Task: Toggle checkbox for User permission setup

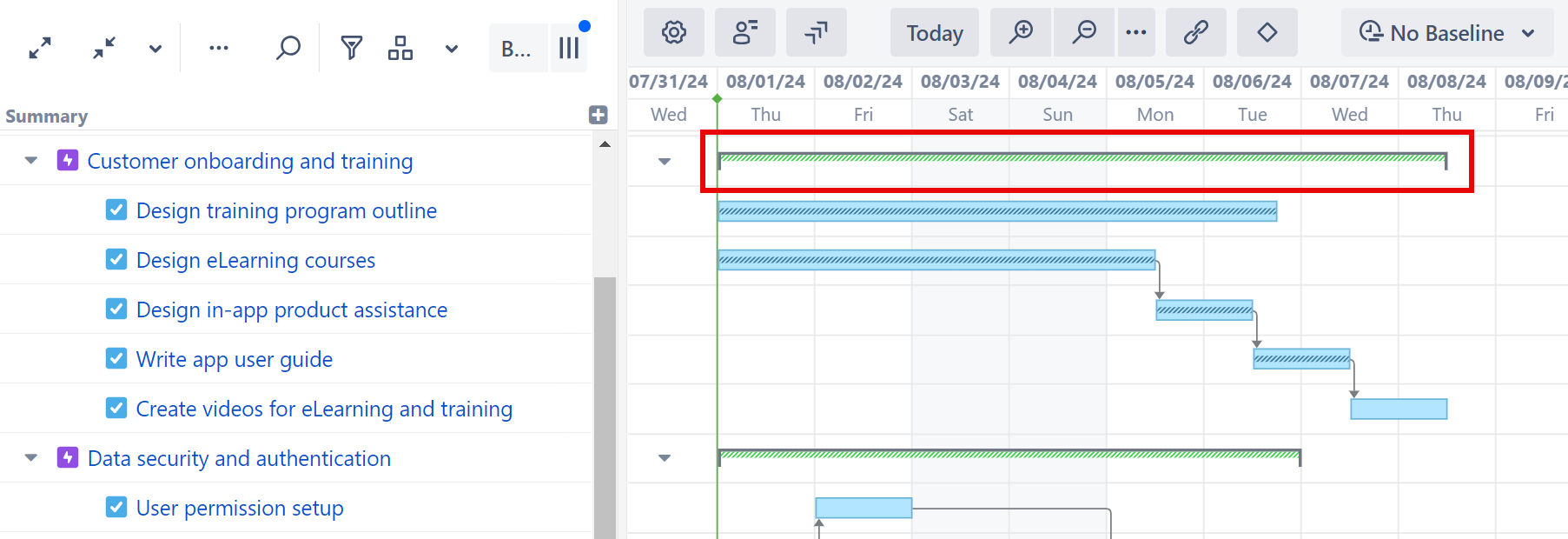Action: coord(116,508)
